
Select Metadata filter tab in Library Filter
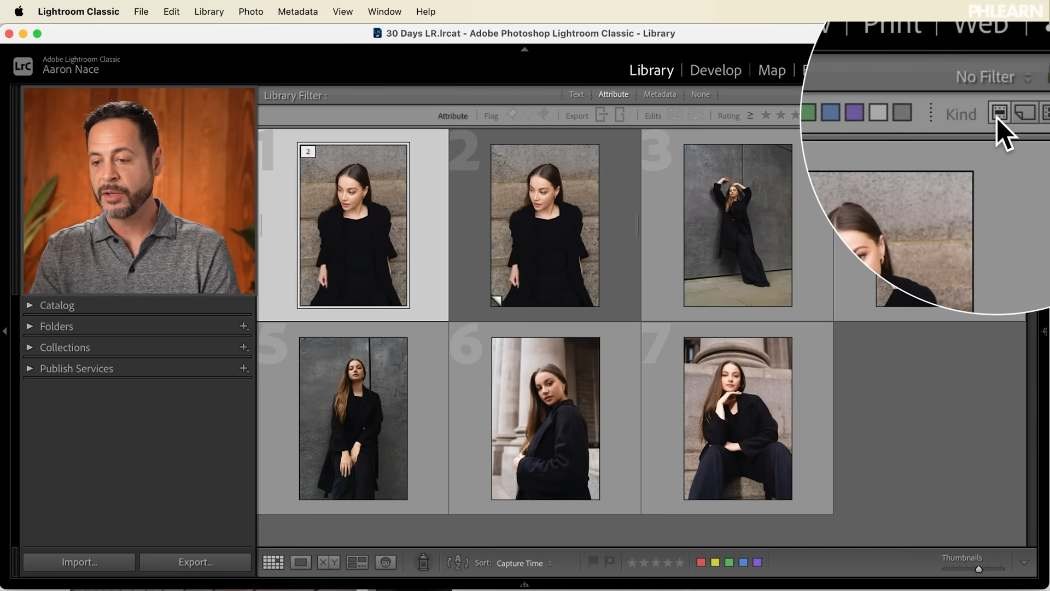[660, 94]
